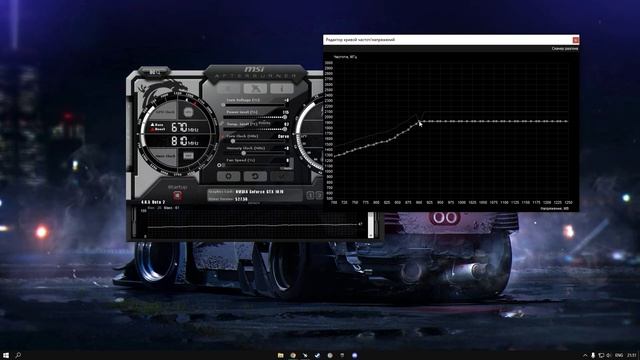Viewport: 640px width, 360px height.
Task: Click the Kombustor K button in Afterburner
Action: (x=228, y=88)
